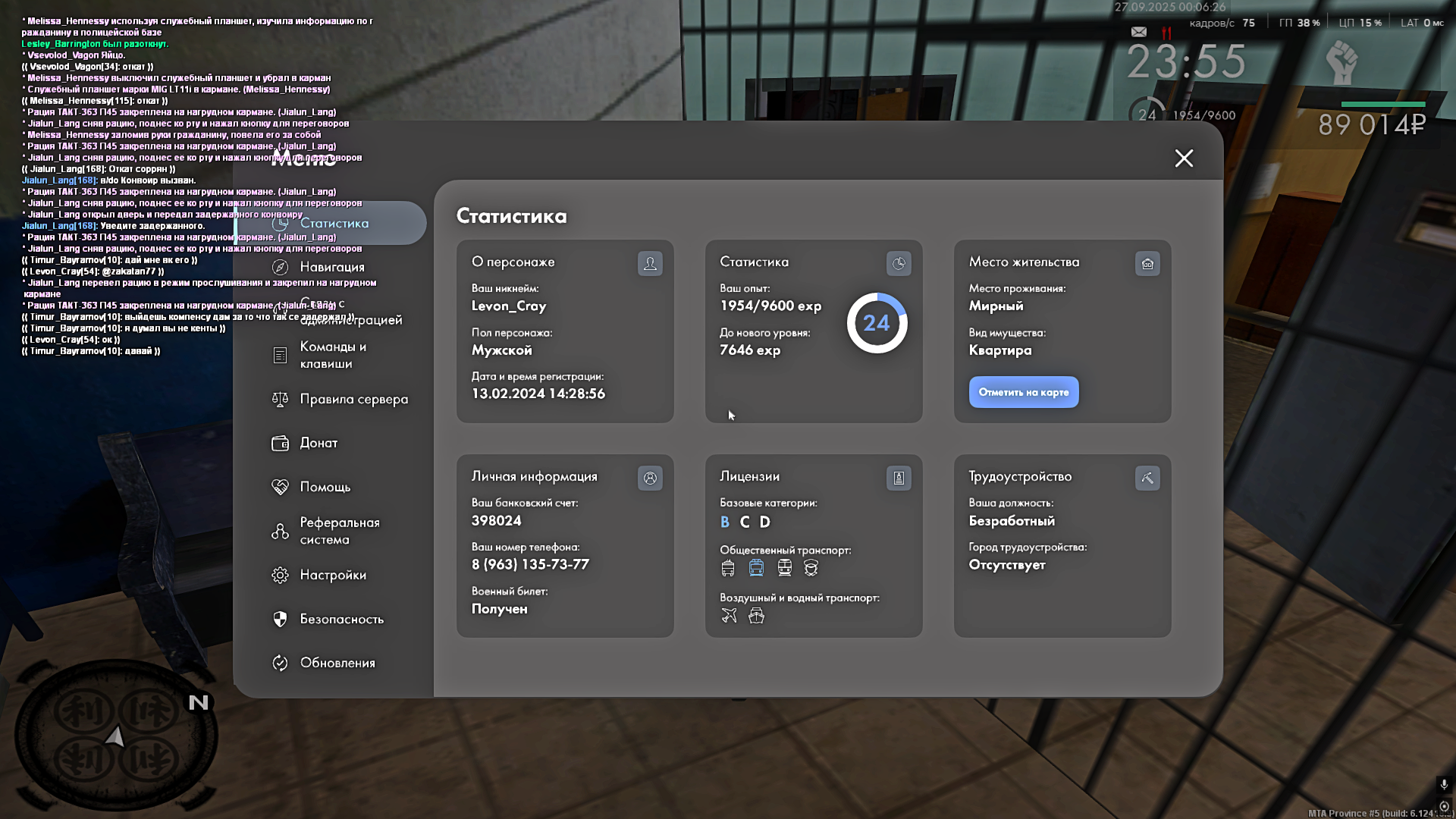Click the pie-chart icon in Статистика card
This screenshot has width=1456, height=819.
coord(899,264)
